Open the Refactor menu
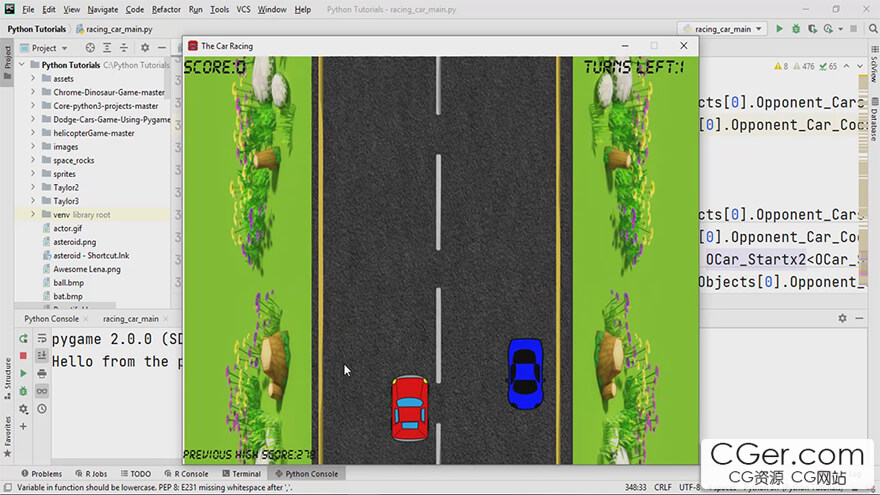 tap(166, 9)
